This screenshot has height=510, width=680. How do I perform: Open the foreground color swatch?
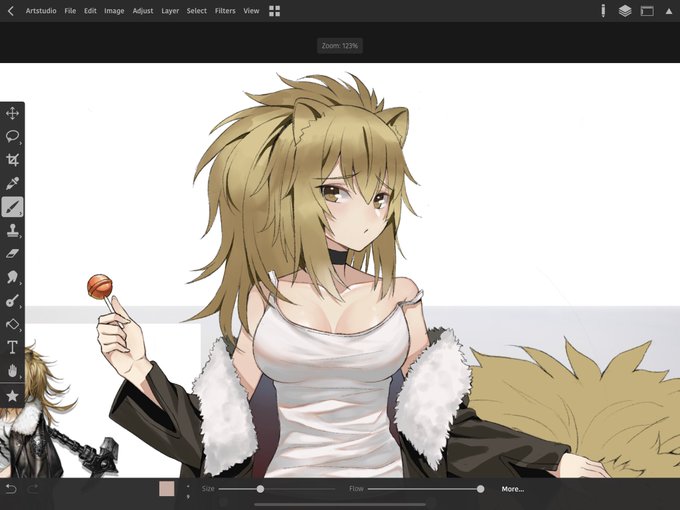pos(167,489)
